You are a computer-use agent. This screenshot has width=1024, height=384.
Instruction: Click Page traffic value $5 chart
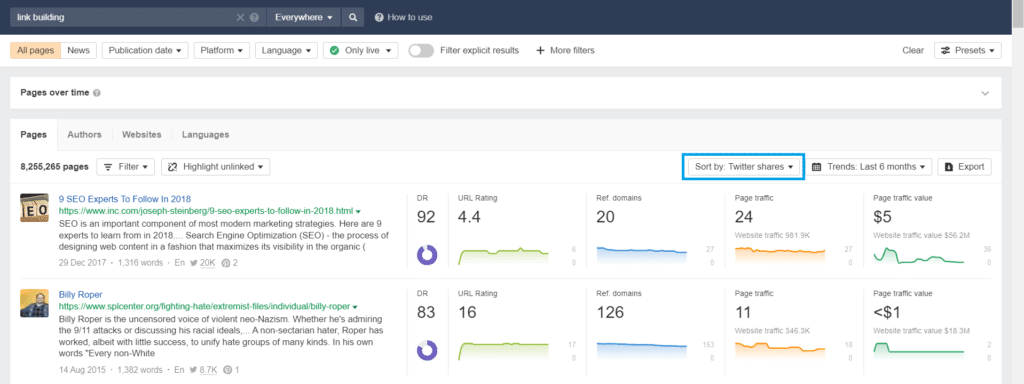[919, 255]
